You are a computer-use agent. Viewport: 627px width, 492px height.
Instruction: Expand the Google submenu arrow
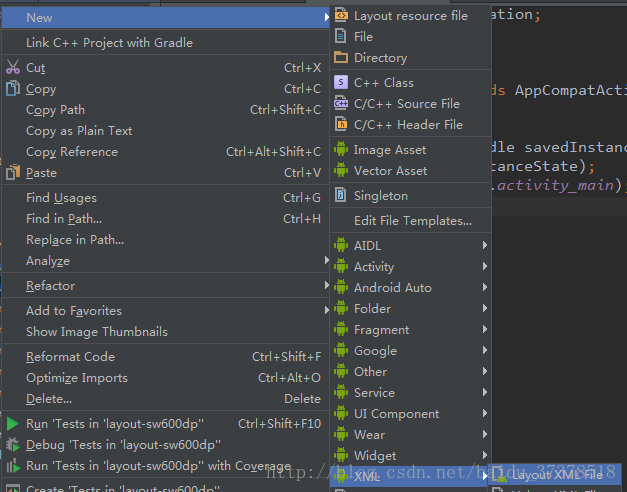[x=485, y=350]
